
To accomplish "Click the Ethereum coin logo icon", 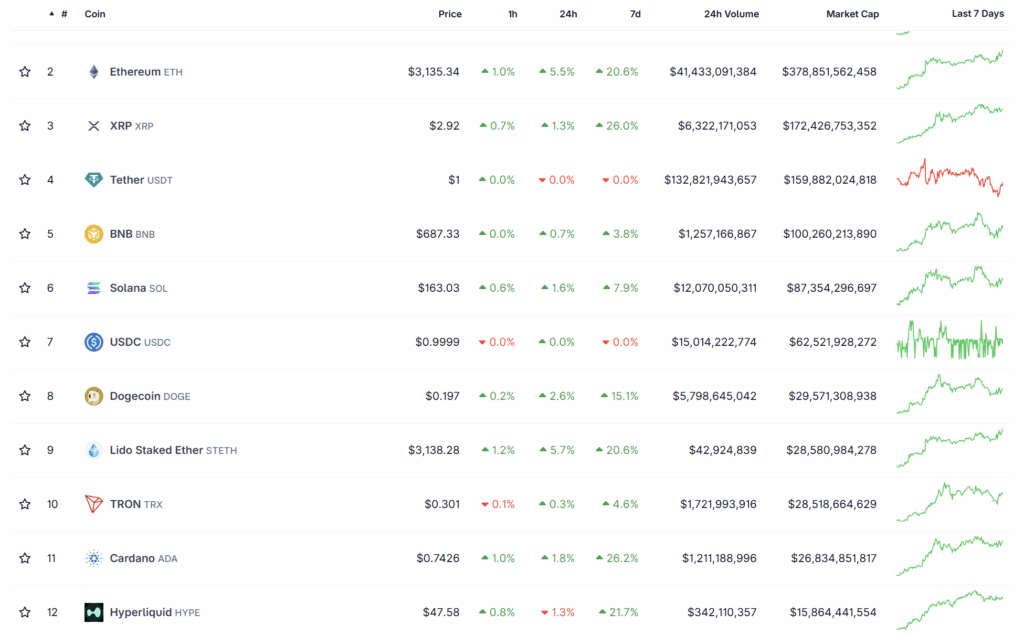I will (93, 72).
